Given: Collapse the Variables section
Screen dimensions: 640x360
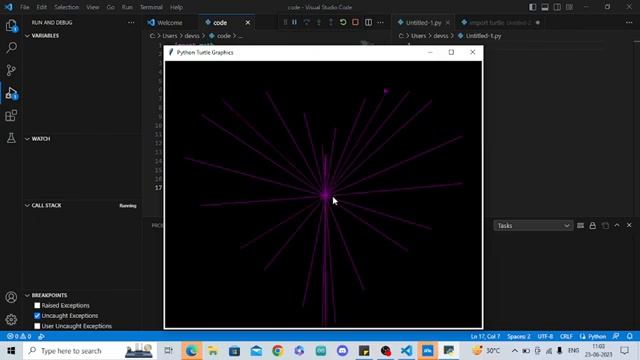Looking at the screenshot, I should [x=27, y=36].
